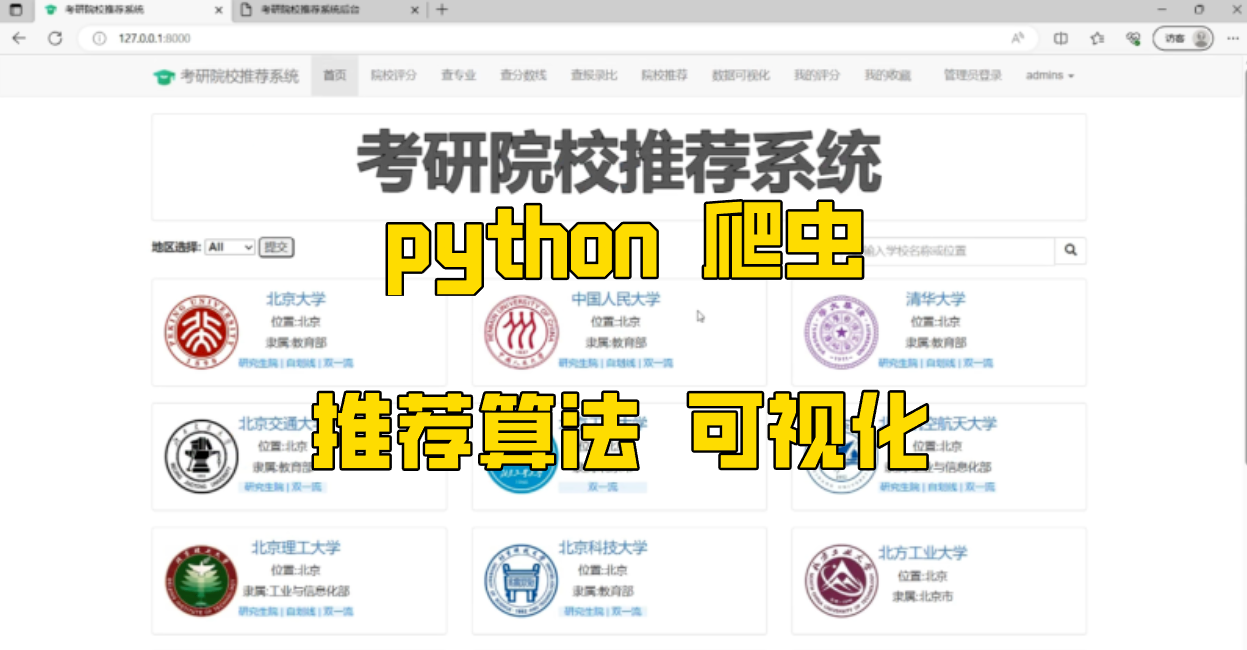Open 院校评分 in the navbar

point(393,76)
